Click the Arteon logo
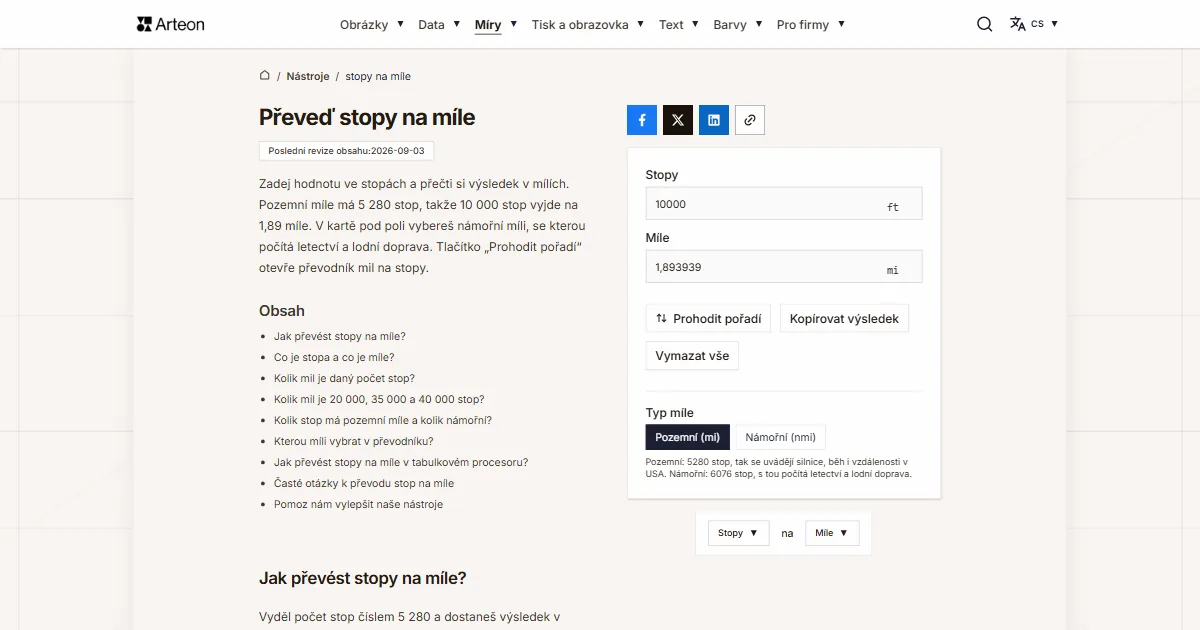Image resolution: width=1200 pixels, height=630 pixels. click(x=170, y=24)
